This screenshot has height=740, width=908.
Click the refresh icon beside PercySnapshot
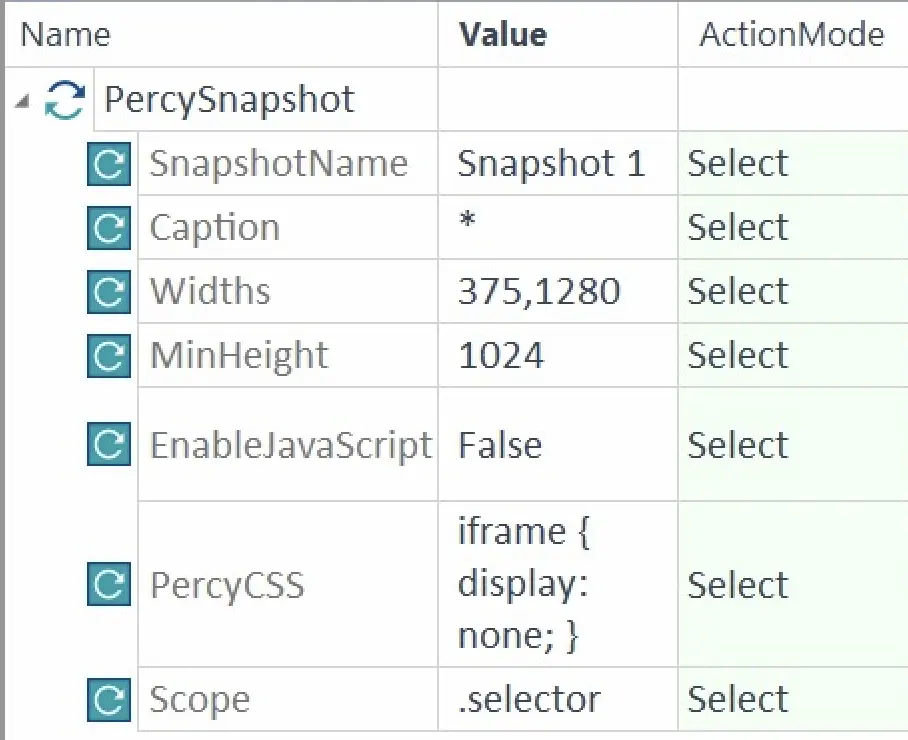click(x=64, y=99)
